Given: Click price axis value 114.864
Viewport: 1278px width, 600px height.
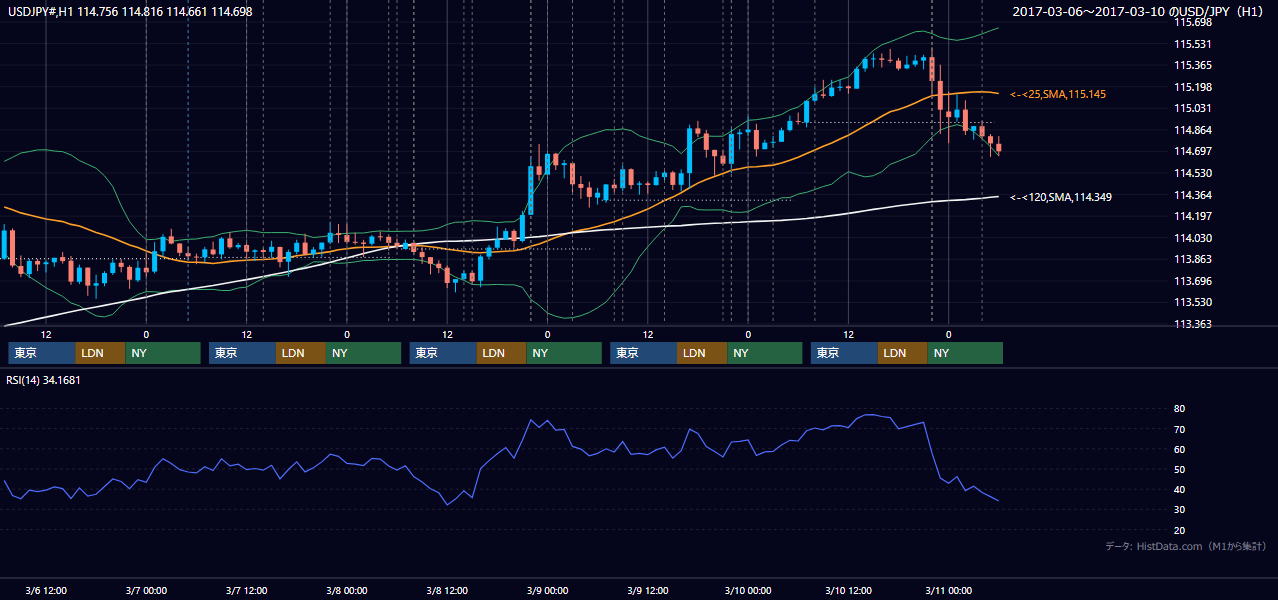Looking at the screenshot, I should (x=1192, y=130).
